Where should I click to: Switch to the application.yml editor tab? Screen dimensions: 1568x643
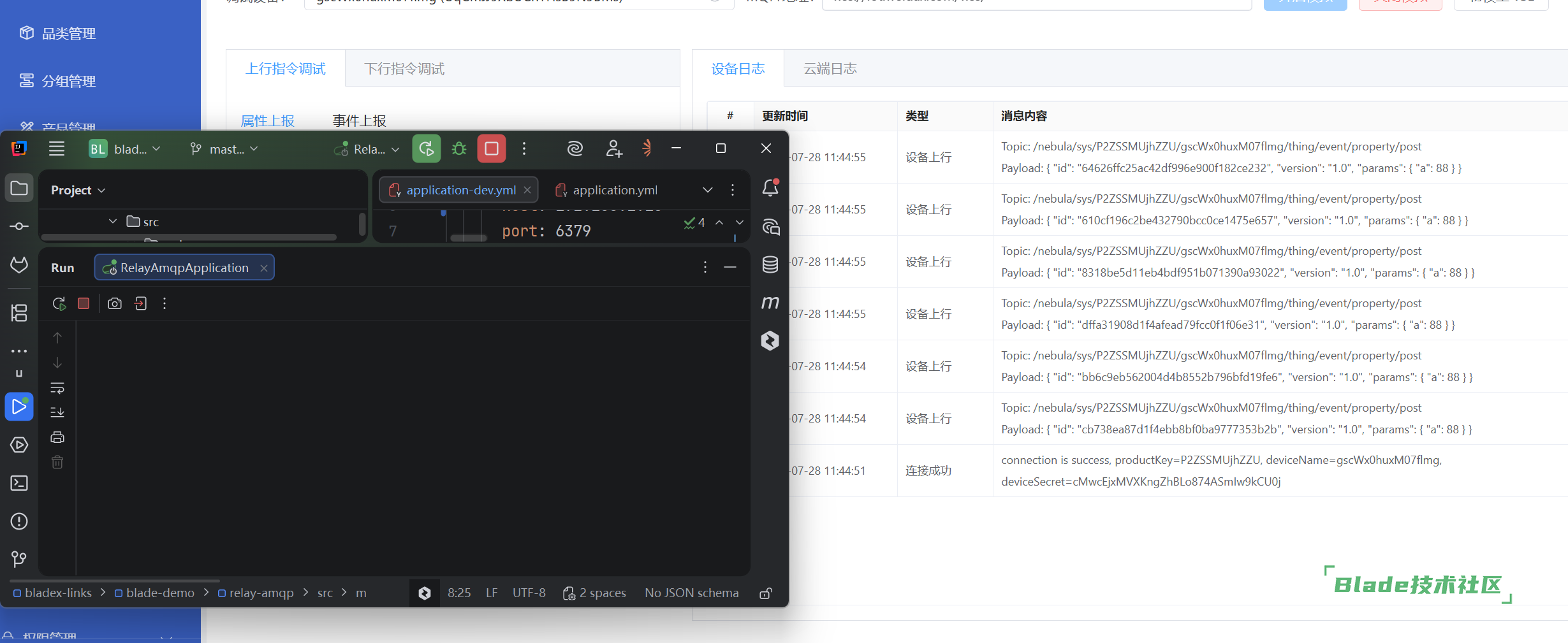606,190
